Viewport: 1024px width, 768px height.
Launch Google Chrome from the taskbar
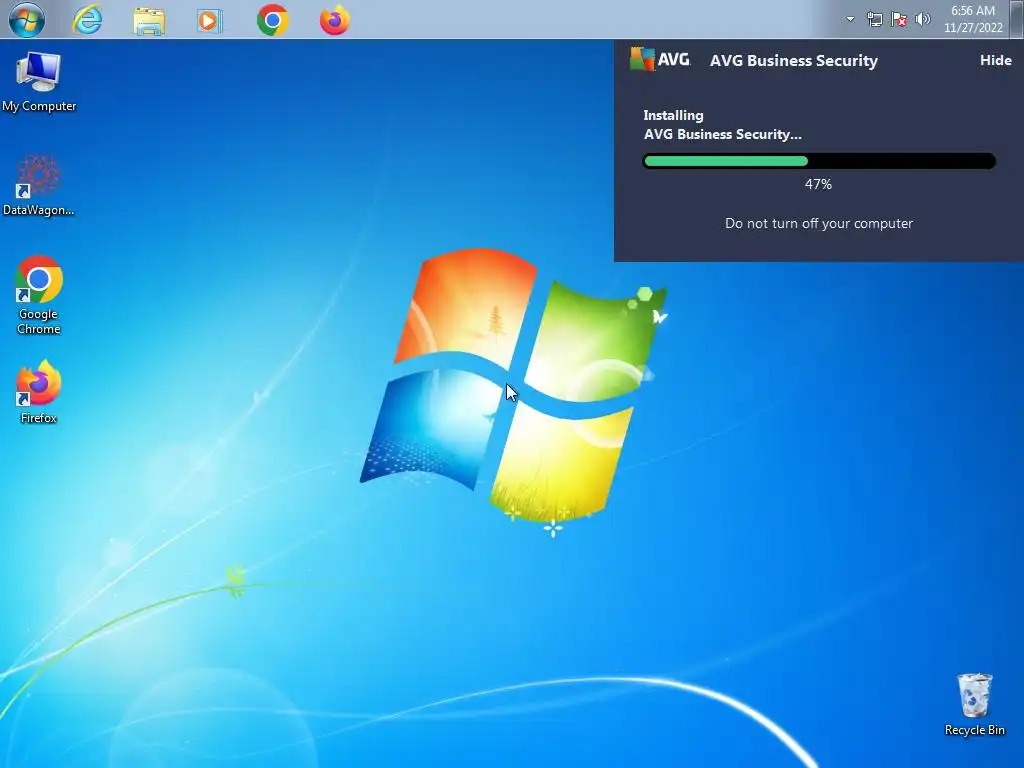pos(272,20)
